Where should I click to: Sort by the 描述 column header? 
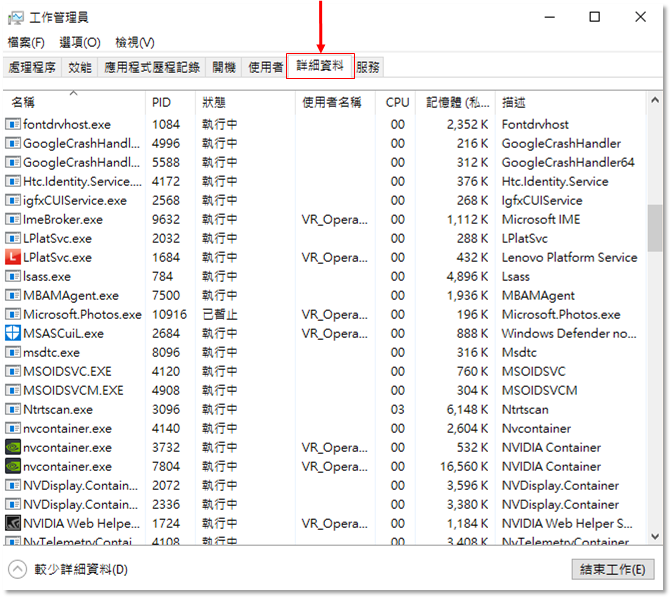[571, 103]
